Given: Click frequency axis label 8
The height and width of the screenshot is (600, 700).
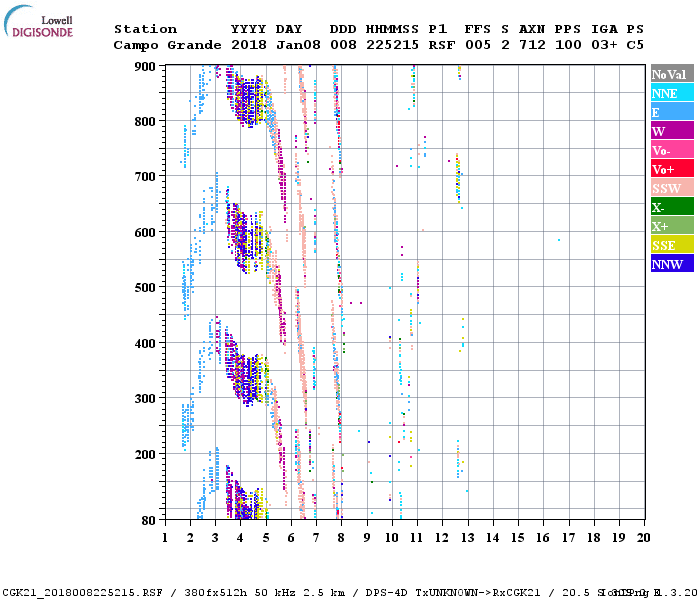Looking at the screenshot, I should [x=341, y=538].
